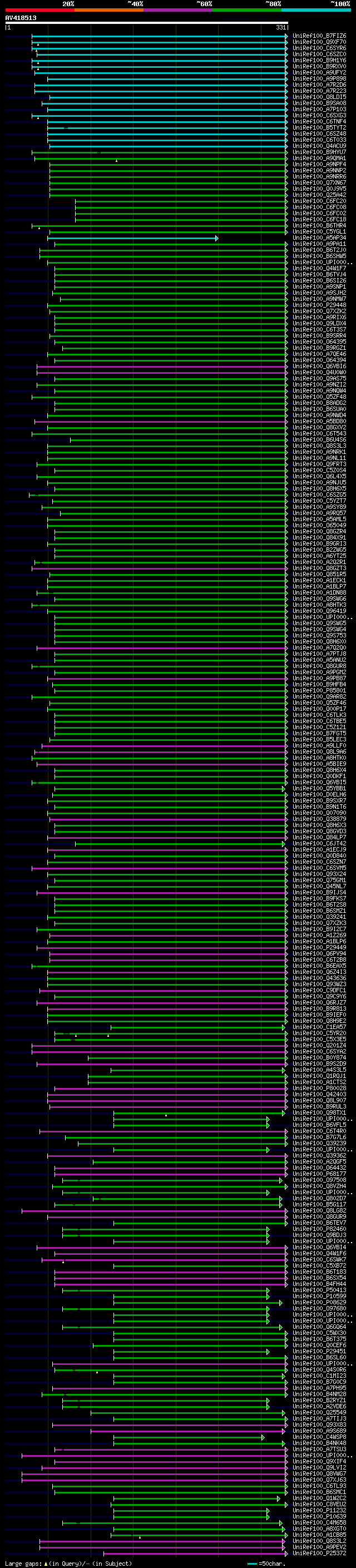Click the UniRef100_A9UFY2 label
Screen dimensions: 356x1568
click(x=319, y=72)
